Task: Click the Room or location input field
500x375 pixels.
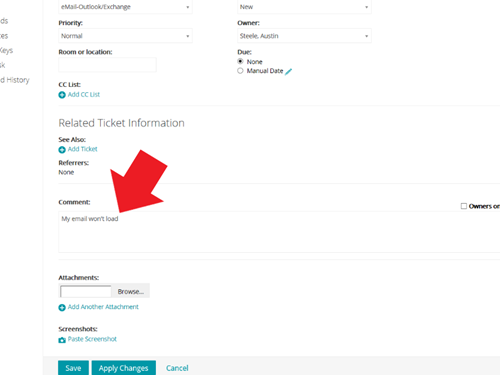Action: pyautogui.click(x=107, y=65)
